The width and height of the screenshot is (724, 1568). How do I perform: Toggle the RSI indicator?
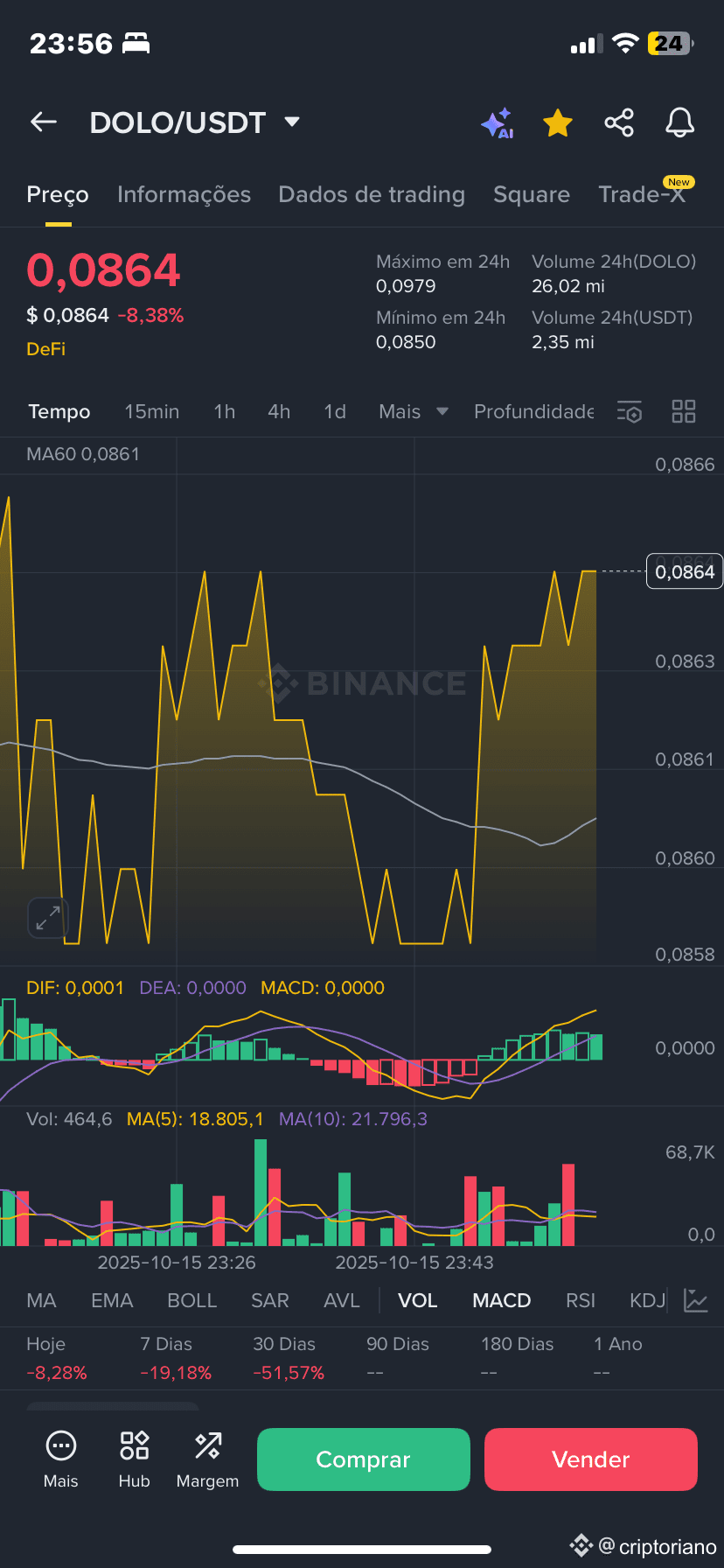(581, 1300)
